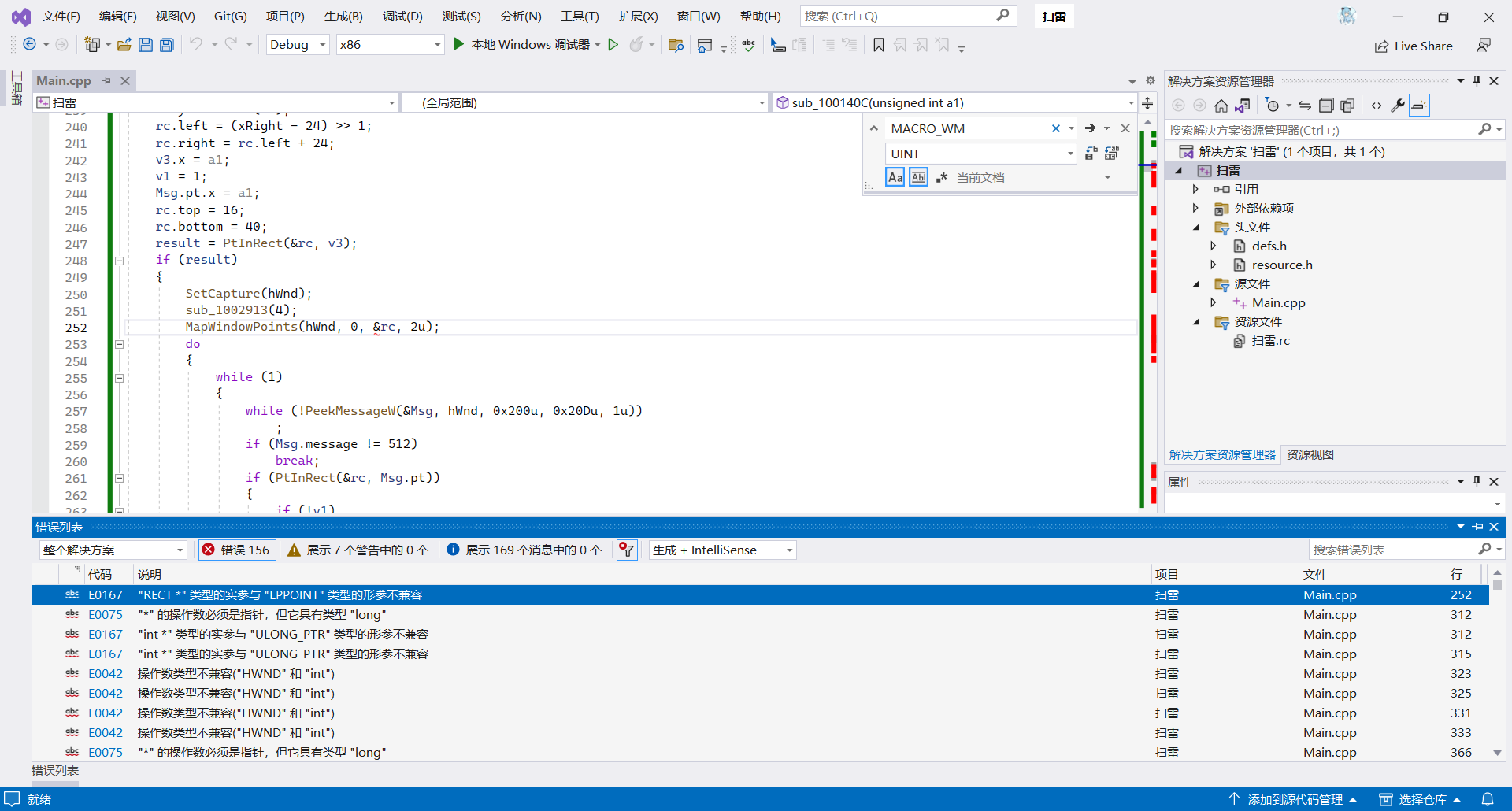Open the feedback icon next to Live Share

point(1484,46)
